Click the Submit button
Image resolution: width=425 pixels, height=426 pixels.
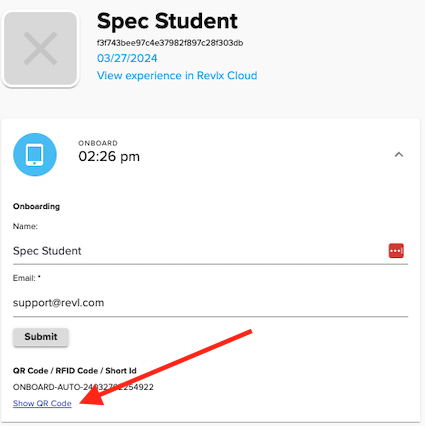tap(41, 337)
